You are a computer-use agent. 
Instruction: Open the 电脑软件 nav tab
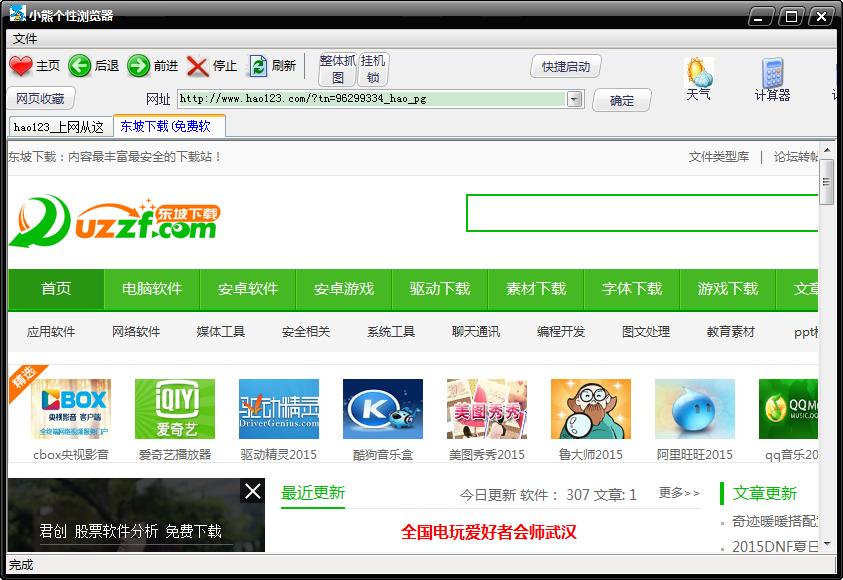tap(152, 289)
